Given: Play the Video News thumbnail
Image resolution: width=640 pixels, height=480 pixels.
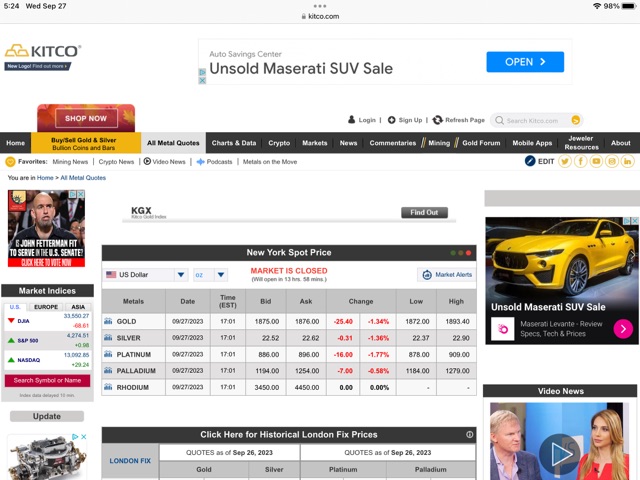Looking at the screenshot, I should 559,453.
